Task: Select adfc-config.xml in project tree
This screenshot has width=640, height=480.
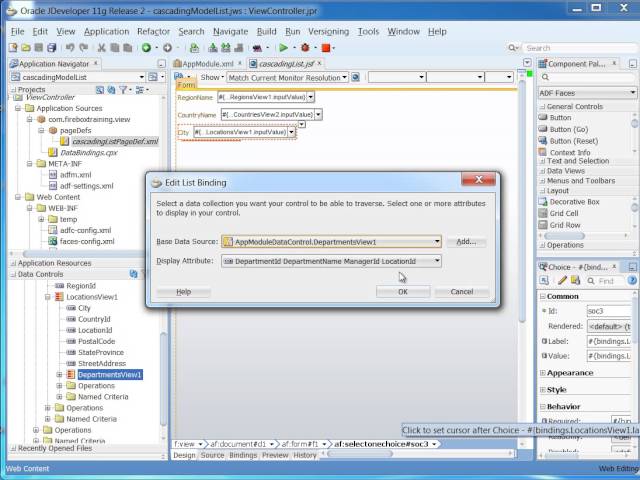Action: pyautogui.click(x=85, y=230)
